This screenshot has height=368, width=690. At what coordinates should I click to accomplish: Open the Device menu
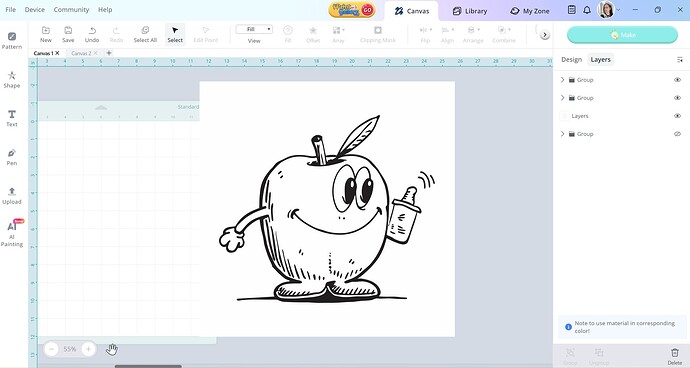coord(35,10)
